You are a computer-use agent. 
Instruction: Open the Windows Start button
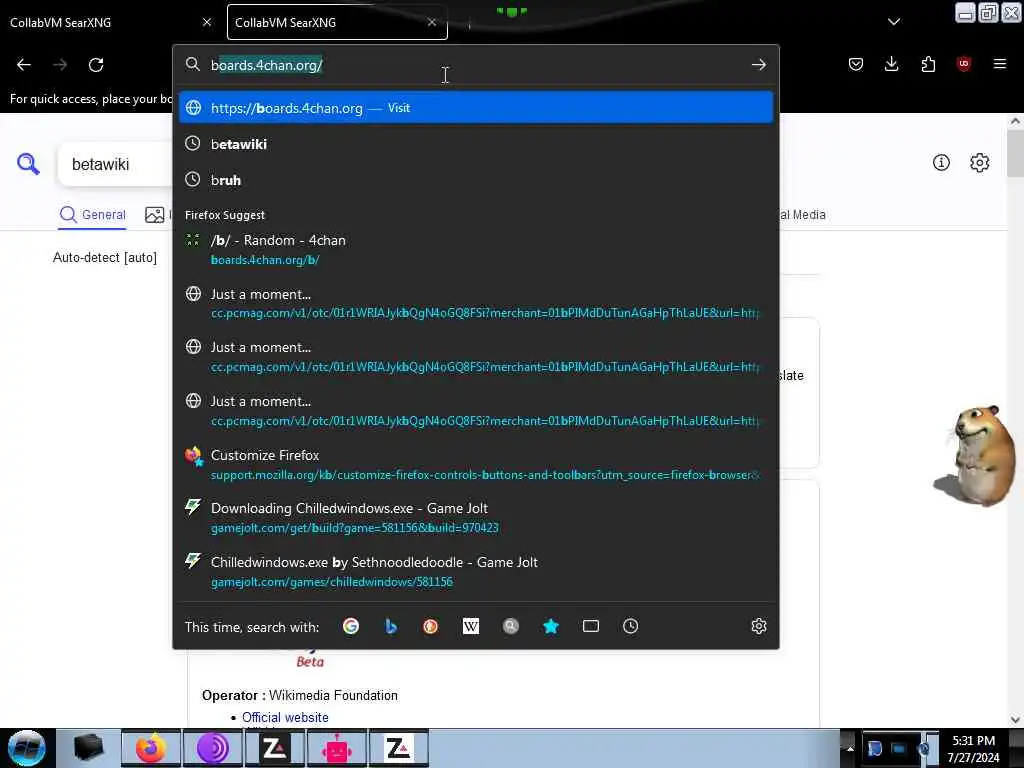27,748
